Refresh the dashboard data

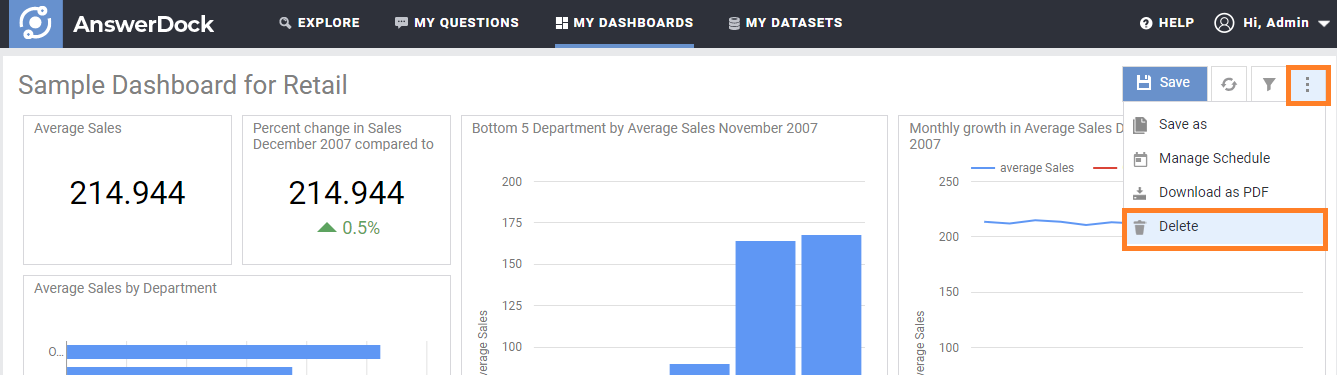[x=1229, y=84]
